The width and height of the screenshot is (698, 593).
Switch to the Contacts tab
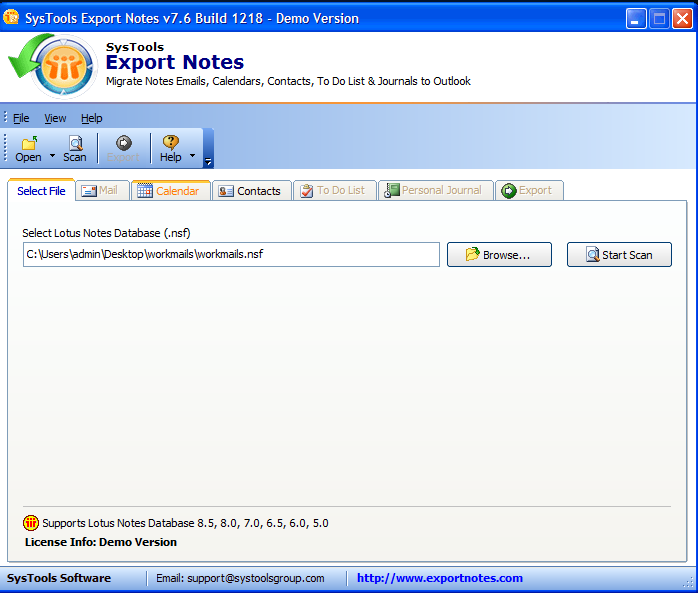coord(252,191)
